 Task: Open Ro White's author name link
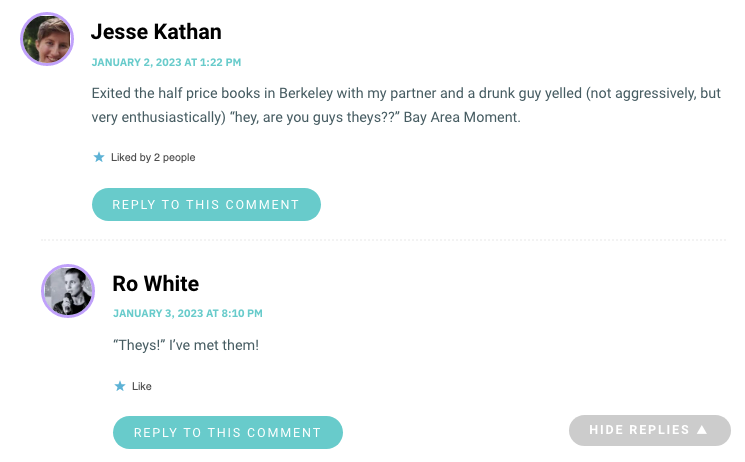pos(156,284)
